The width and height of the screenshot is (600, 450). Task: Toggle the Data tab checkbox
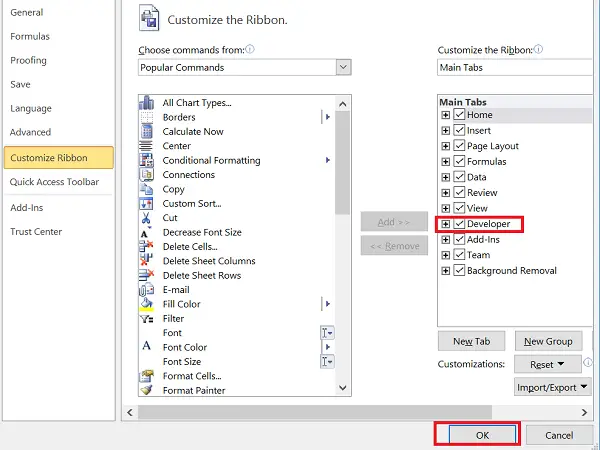[x=459, y=177]
